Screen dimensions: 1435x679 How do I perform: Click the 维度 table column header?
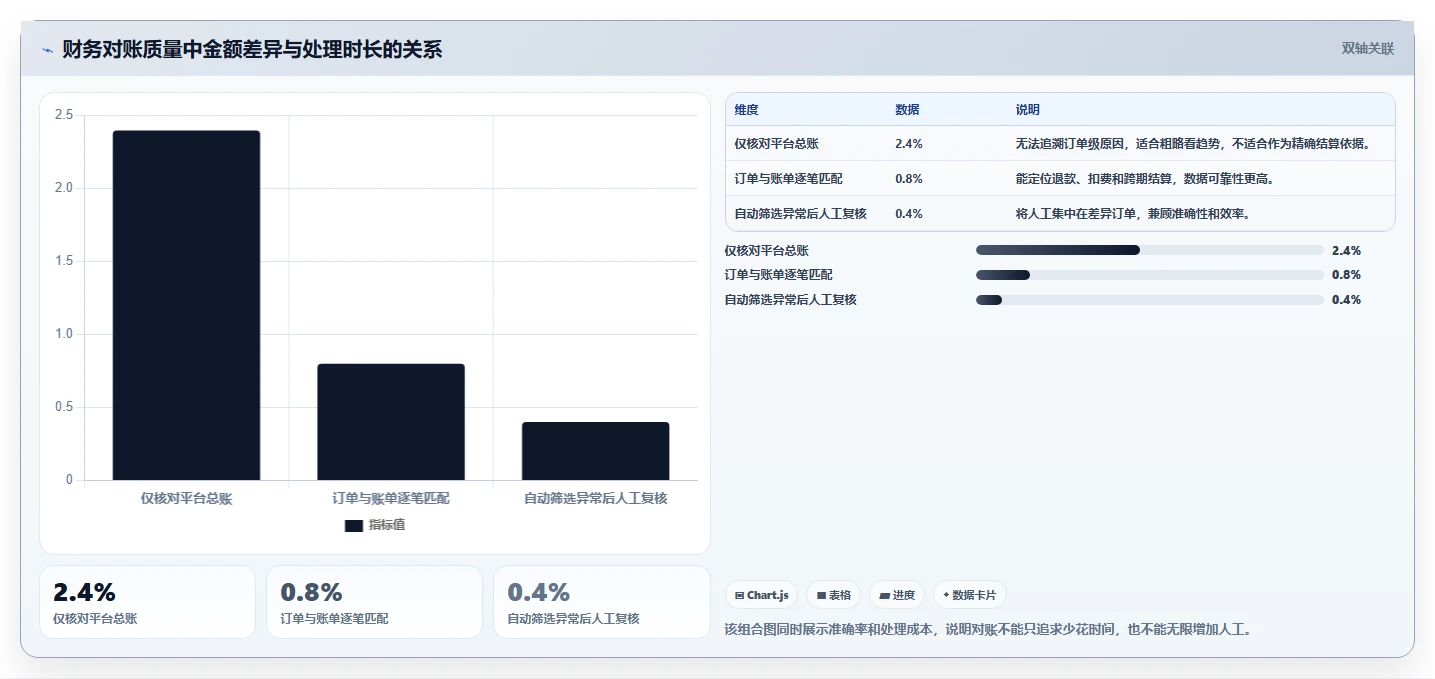point(746,110)
